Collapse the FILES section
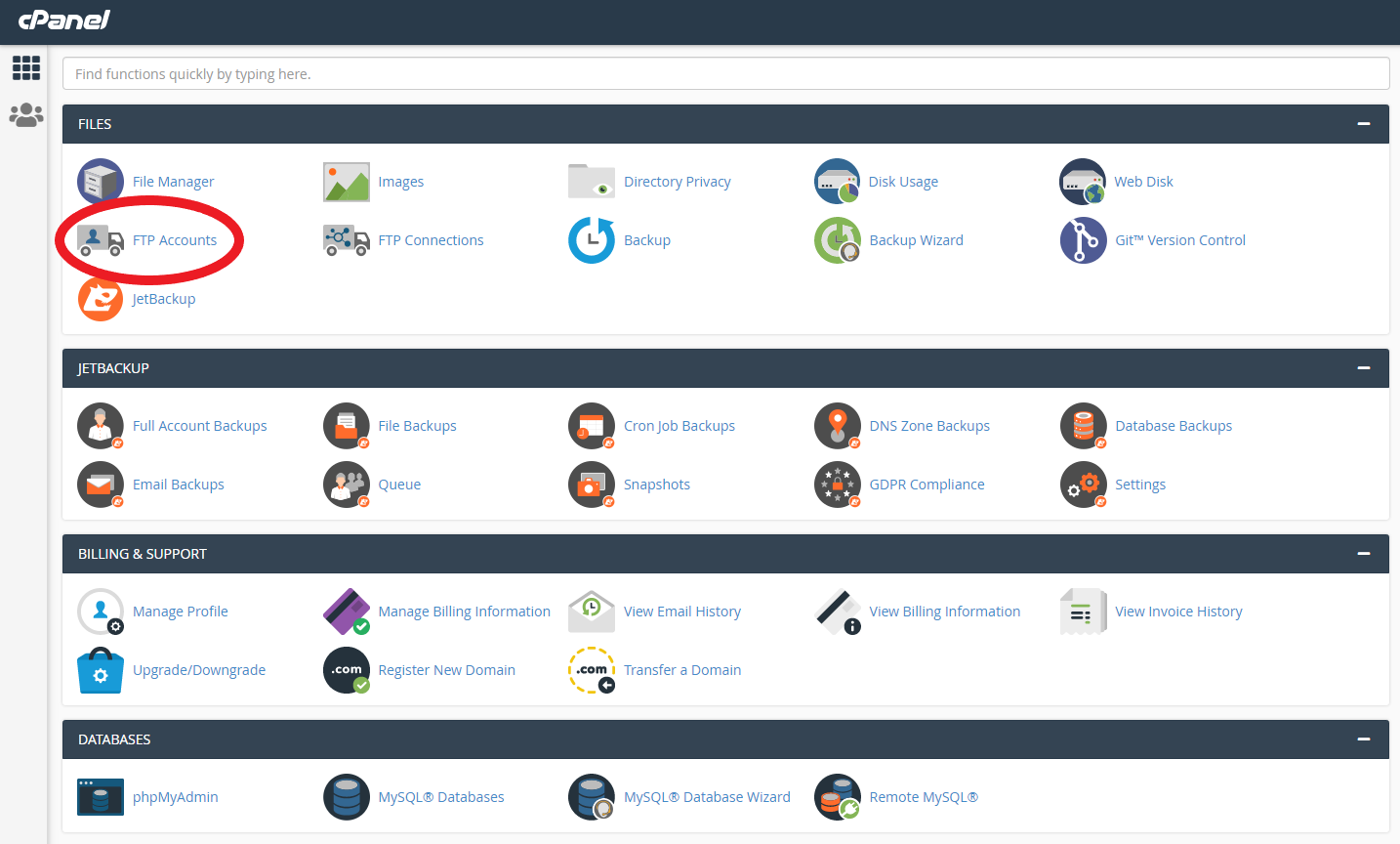Viewport: 1400px width, 844px height. coord(1364,123)
